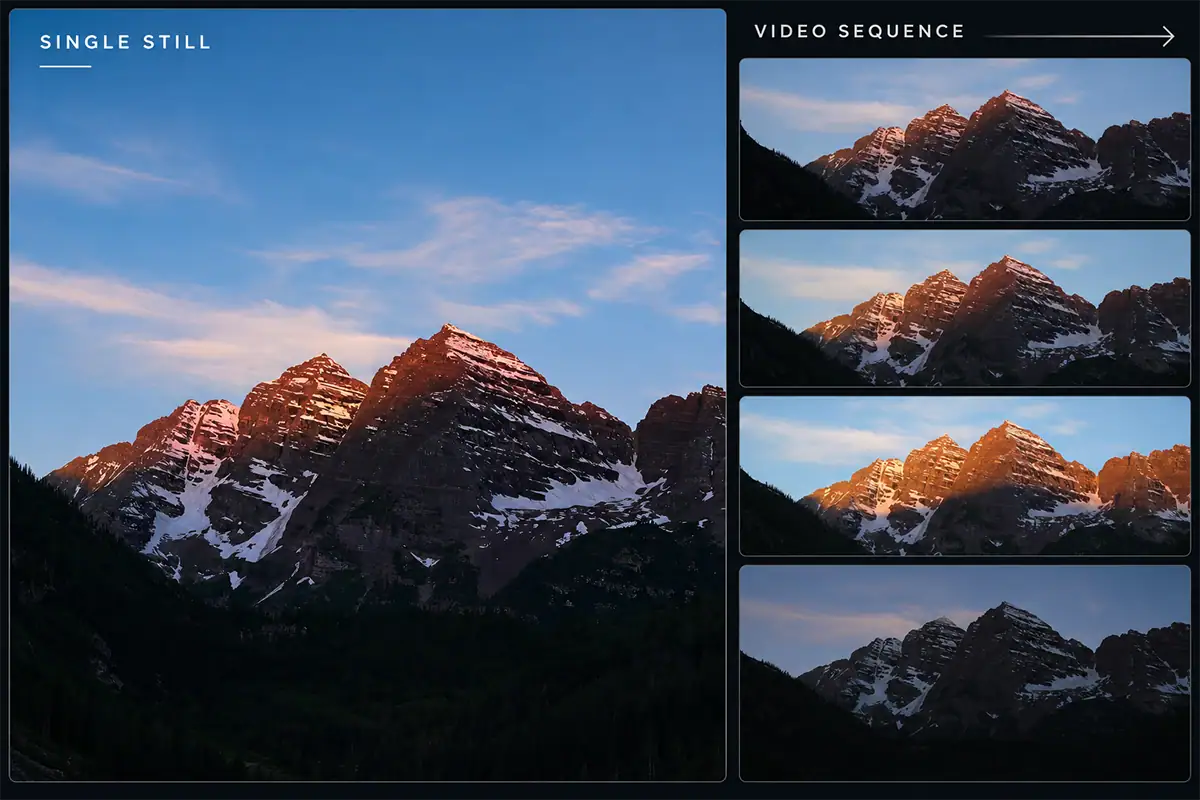Select the third frame with the orange-lit peaks
This screenshot has height=800, width=1200.
tap(965, 476)
